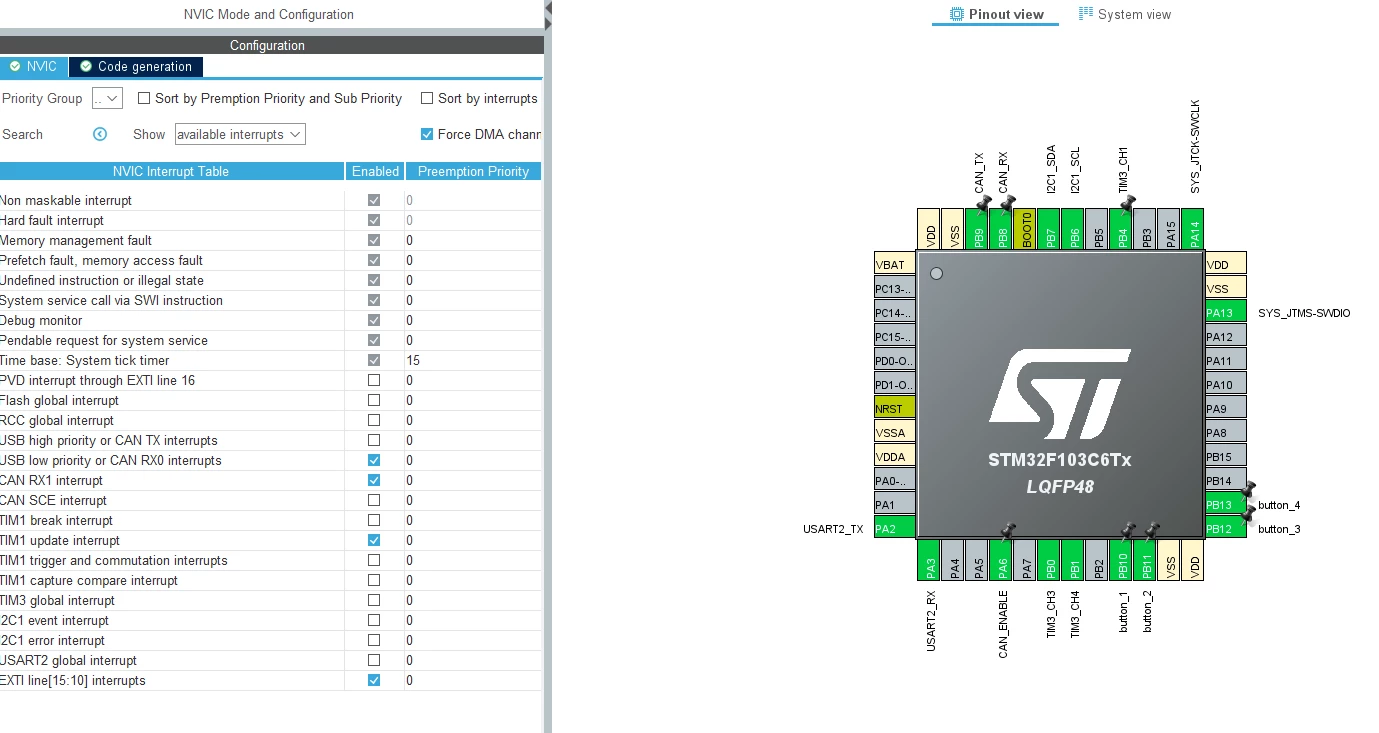
Task: Enable PVD interrupt through EXTI line 16
Action: (374, 380)
